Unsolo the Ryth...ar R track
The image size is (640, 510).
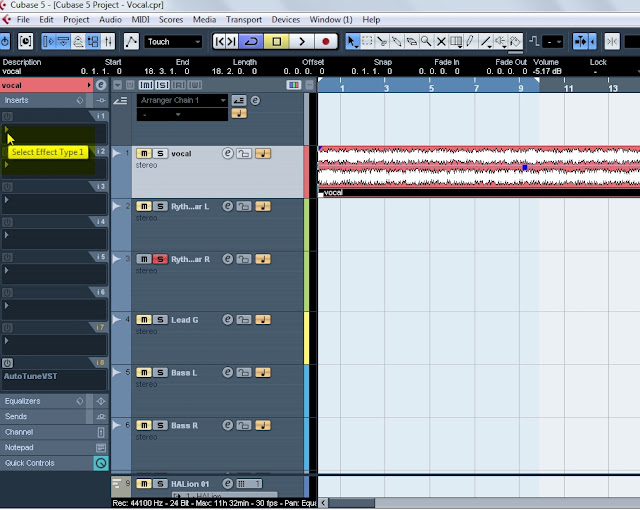[x=160, y=259]
